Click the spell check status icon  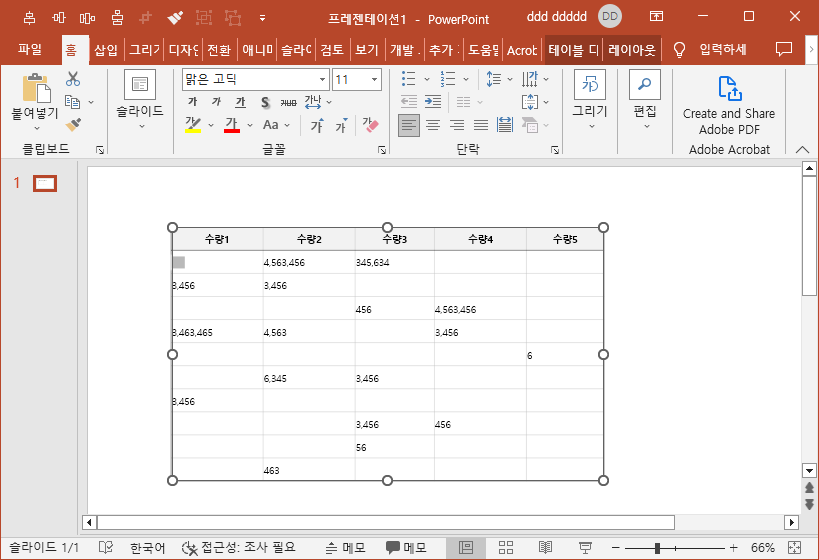coord(106,547)
